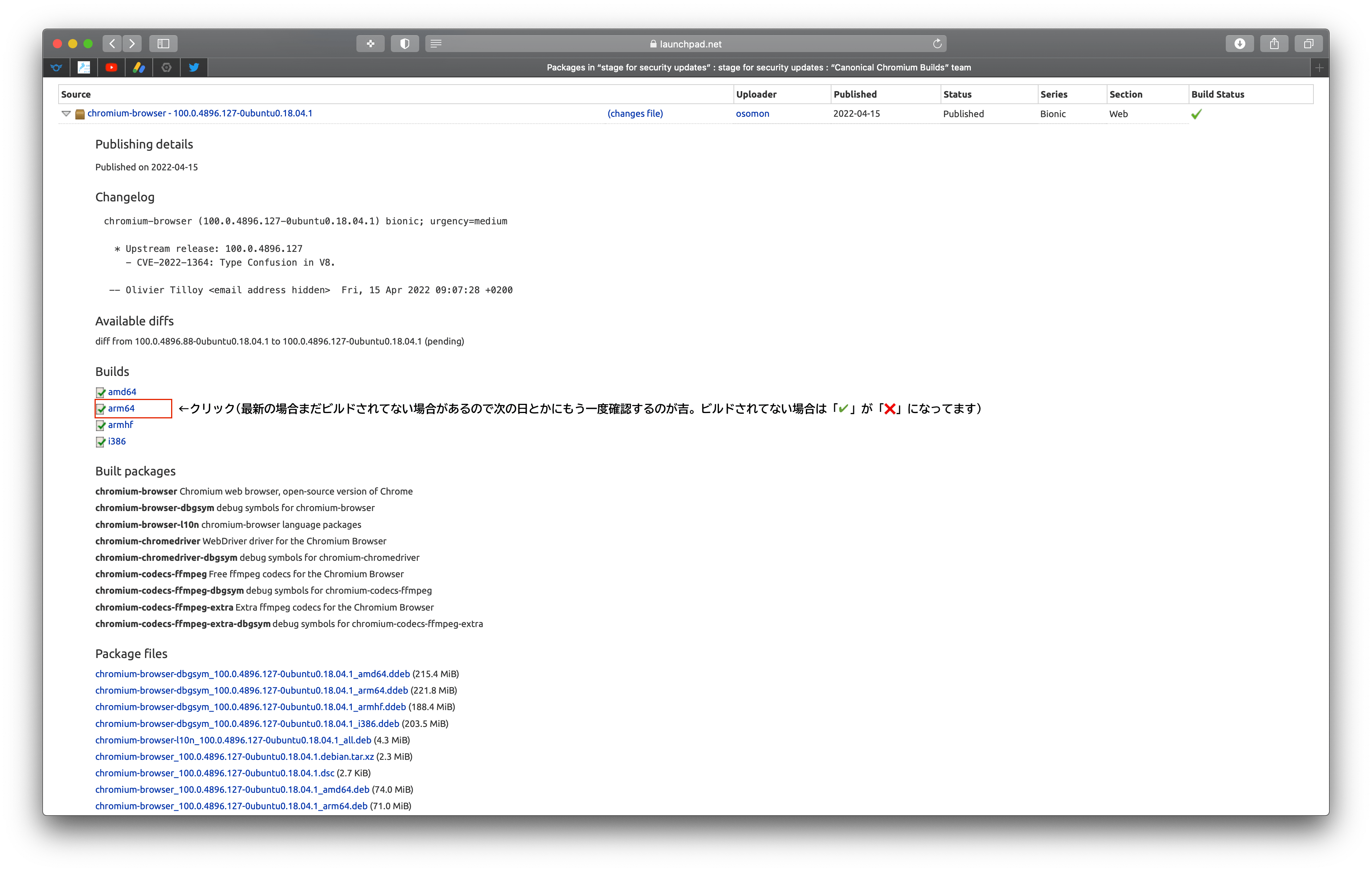Click the launchpad.net address field
This screenshot has width=1372, height=872.
686,44
